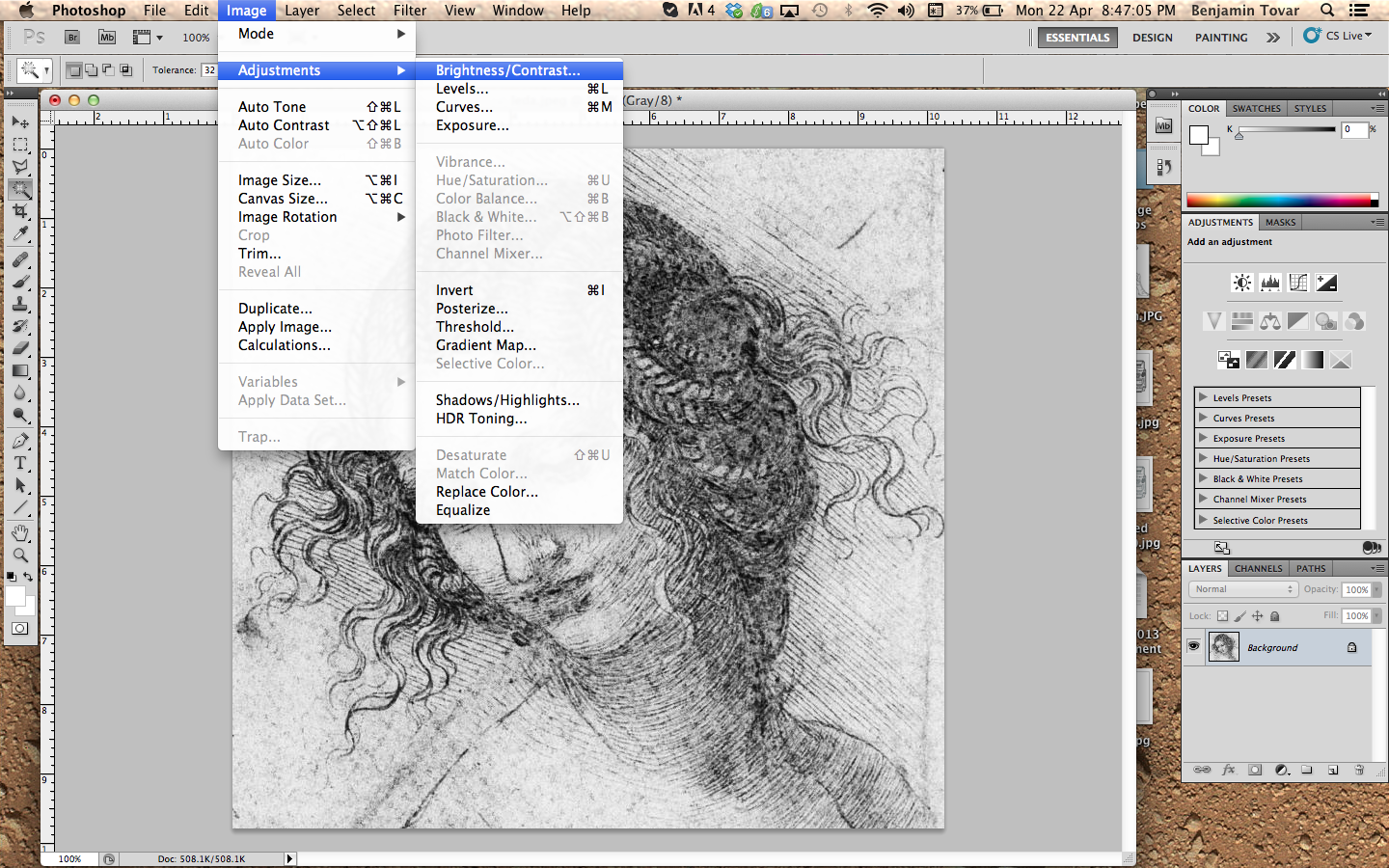Select the Polygonal Lasso tool
Viewport: 1389px width, 868px height.
pos(20,167)
